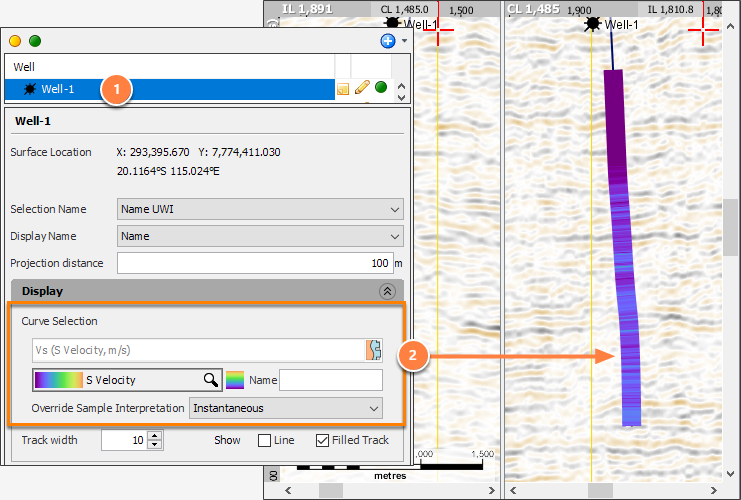741x500 pixels.
Task: Click the green circle button in panel header
Action: click(35, 41)
